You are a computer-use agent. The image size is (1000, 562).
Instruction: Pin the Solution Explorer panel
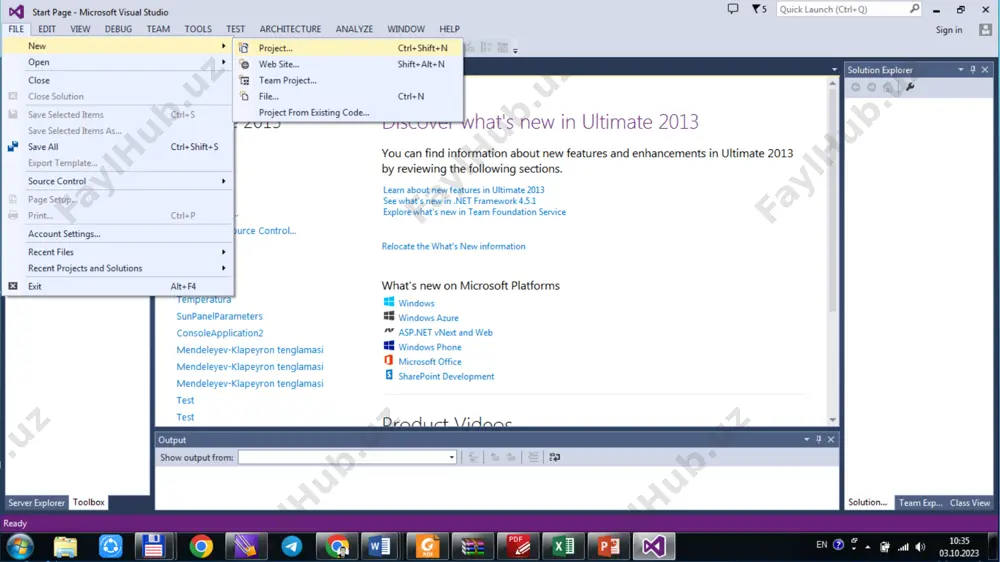(x=973, y=70)
